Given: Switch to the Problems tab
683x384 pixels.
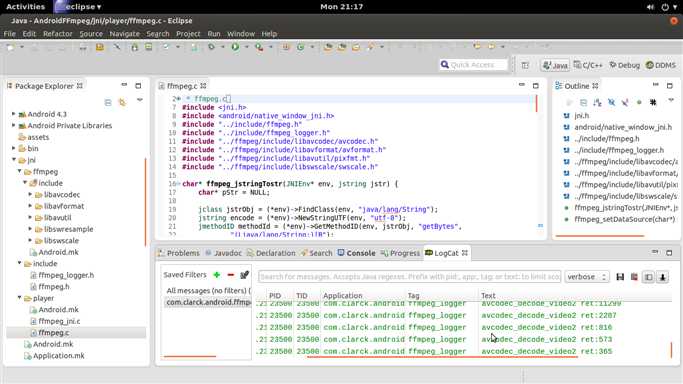Looking at the screenshot, I should [179, 253].
